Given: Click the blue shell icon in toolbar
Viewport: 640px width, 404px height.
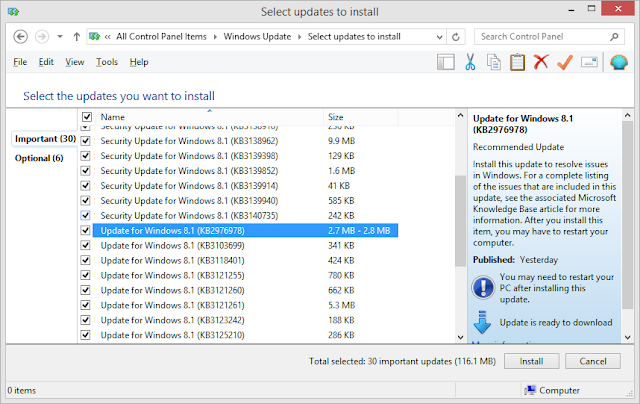Looking at the screenshot, I should (619, 62).
